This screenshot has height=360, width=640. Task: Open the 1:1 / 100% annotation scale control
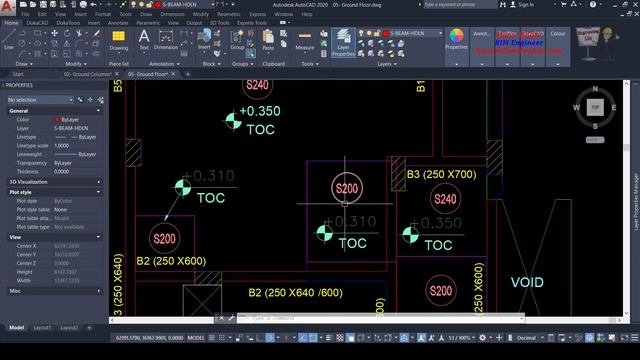point(461,338)
